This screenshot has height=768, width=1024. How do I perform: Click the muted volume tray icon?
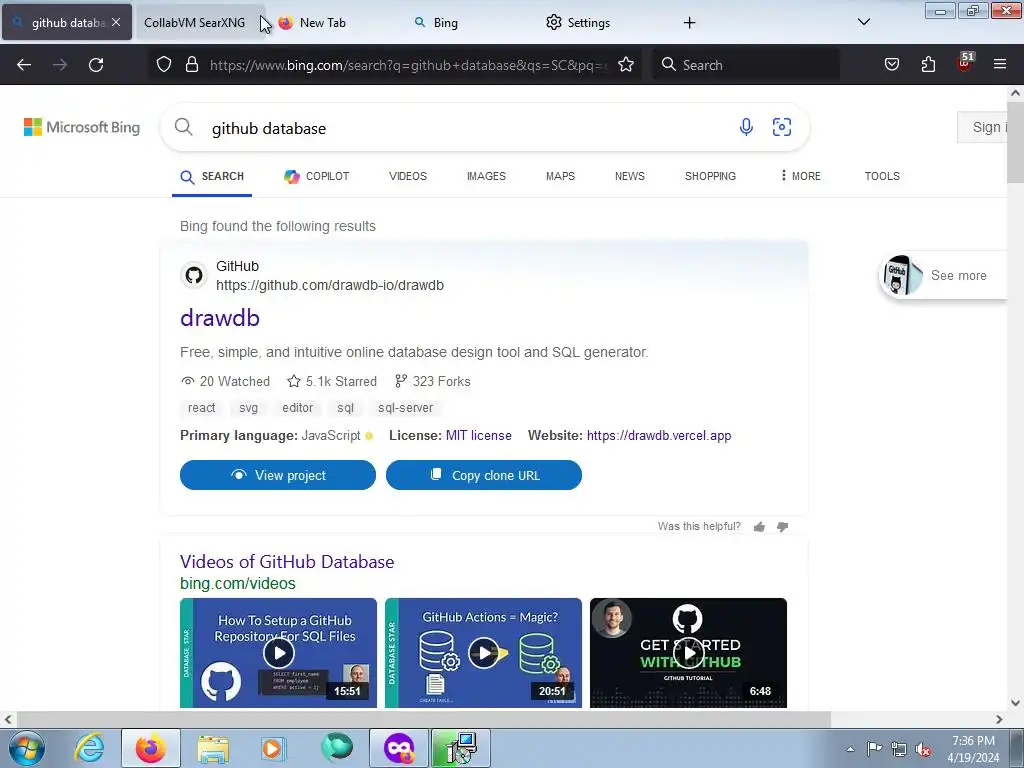coord(923,750)
